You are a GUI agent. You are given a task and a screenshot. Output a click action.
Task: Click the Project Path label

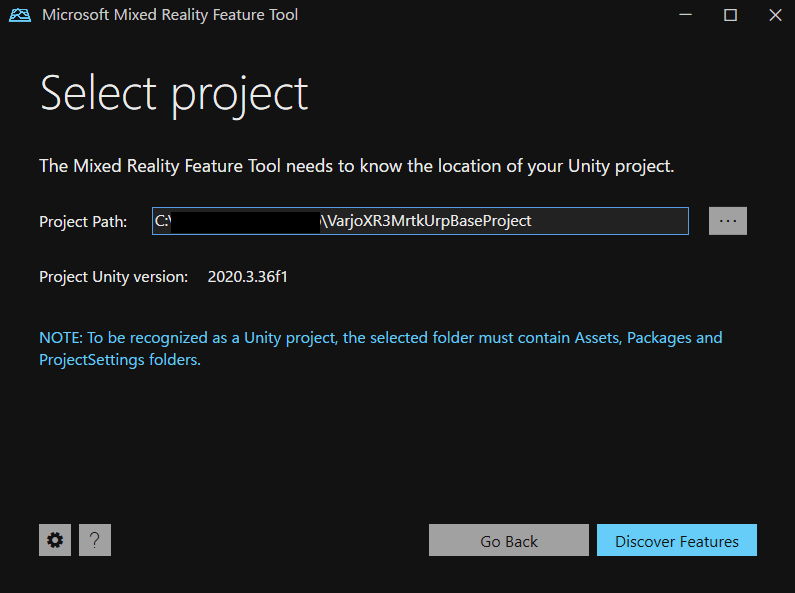pos(83,222)
